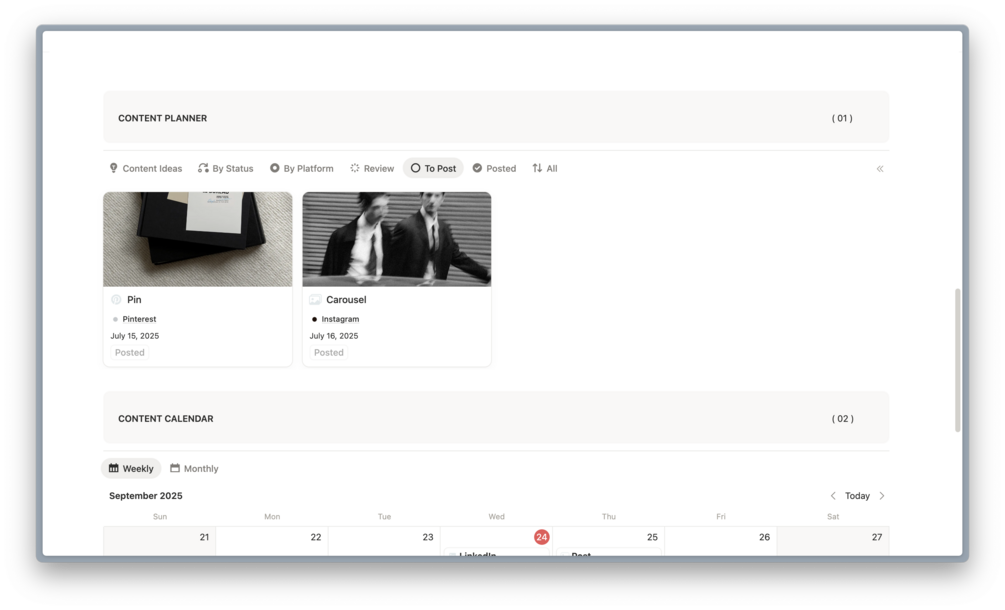1005x610 pixels.
Task: Select Sunday the 21st cell
Action: click(x=160, y=541)
